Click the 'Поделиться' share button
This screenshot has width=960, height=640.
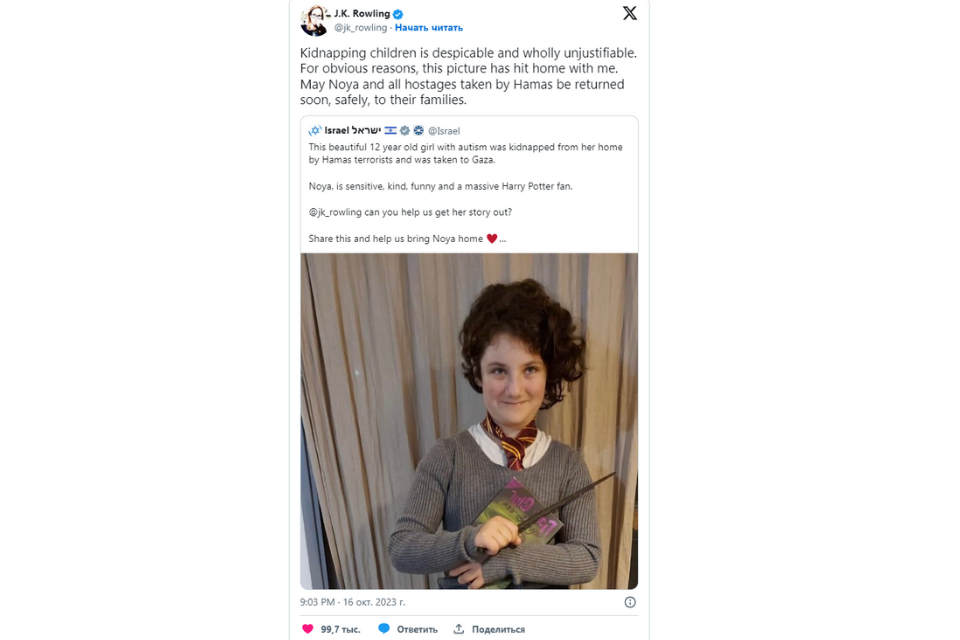coord(498,629)
